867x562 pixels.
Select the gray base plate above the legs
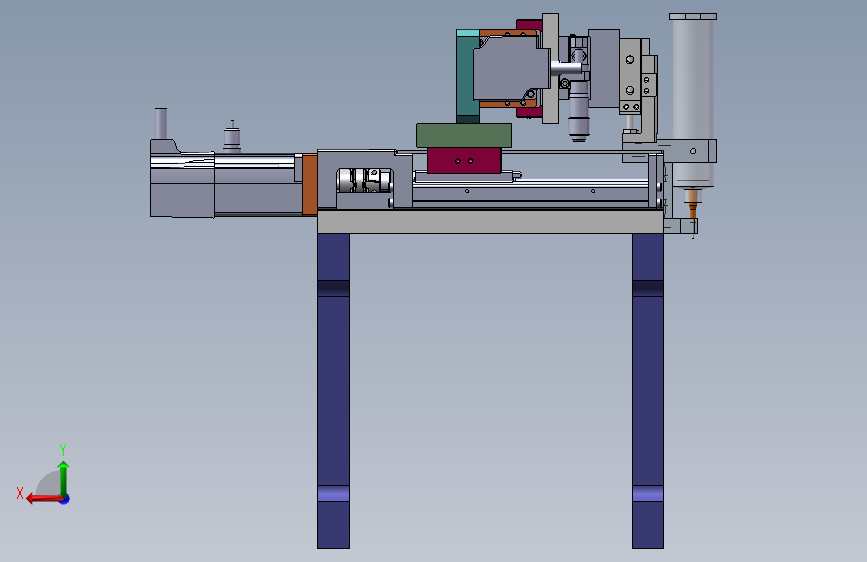coord(490,222)
